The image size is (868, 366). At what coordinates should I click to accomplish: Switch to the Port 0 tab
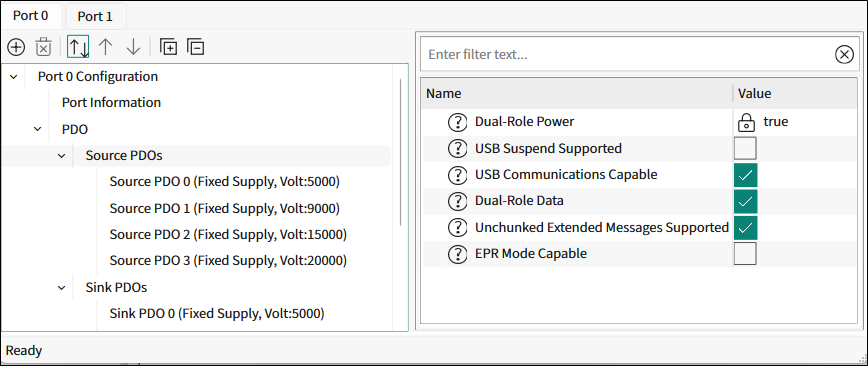pos(30,16)
